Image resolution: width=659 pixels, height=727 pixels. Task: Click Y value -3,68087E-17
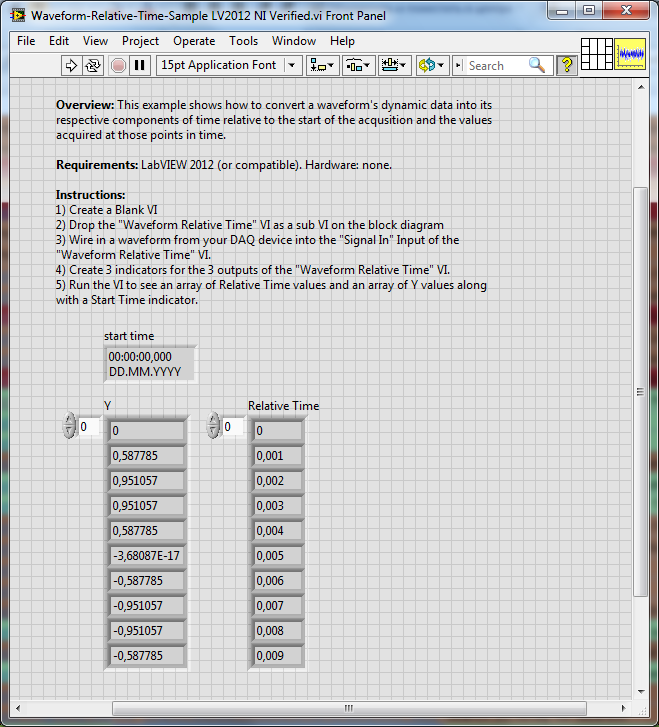[147, 555]
